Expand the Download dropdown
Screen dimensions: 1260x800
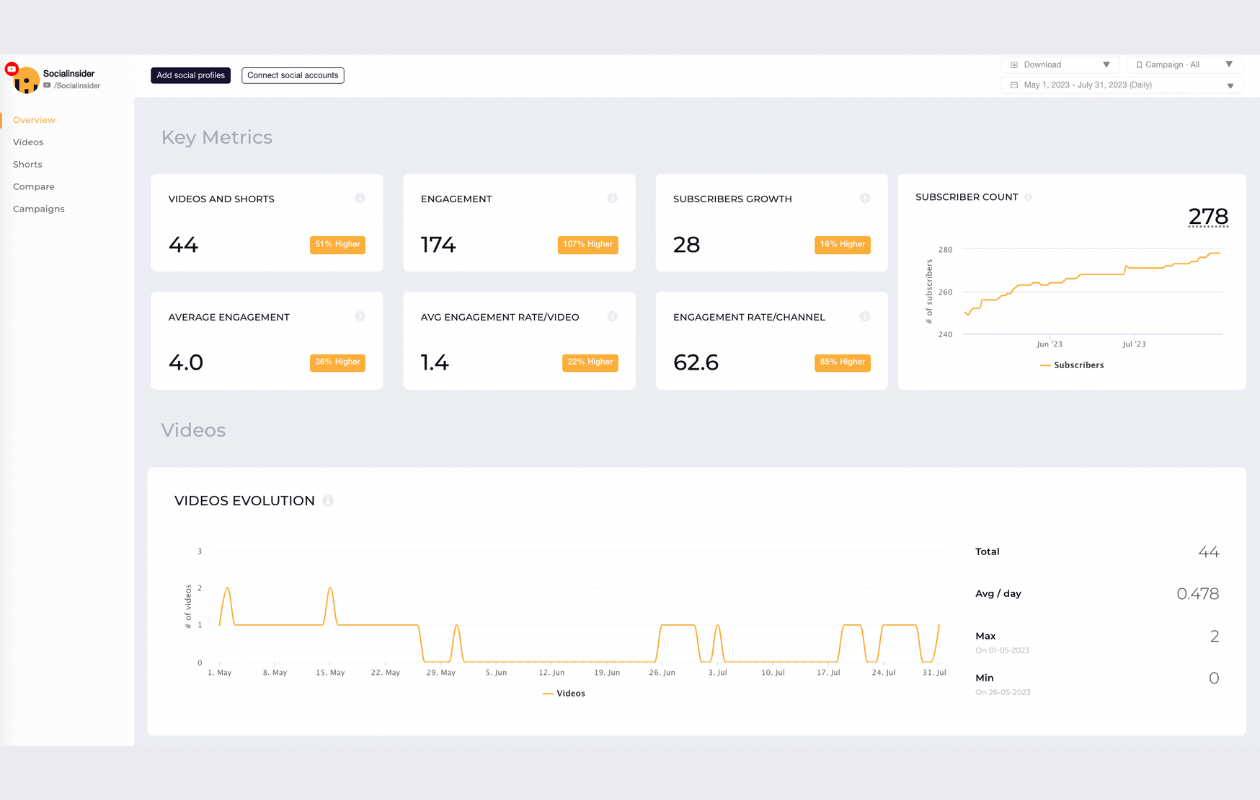[1060, 64]
